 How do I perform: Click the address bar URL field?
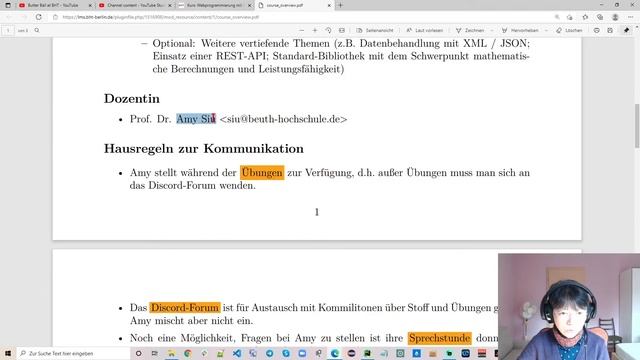[302, 17]
